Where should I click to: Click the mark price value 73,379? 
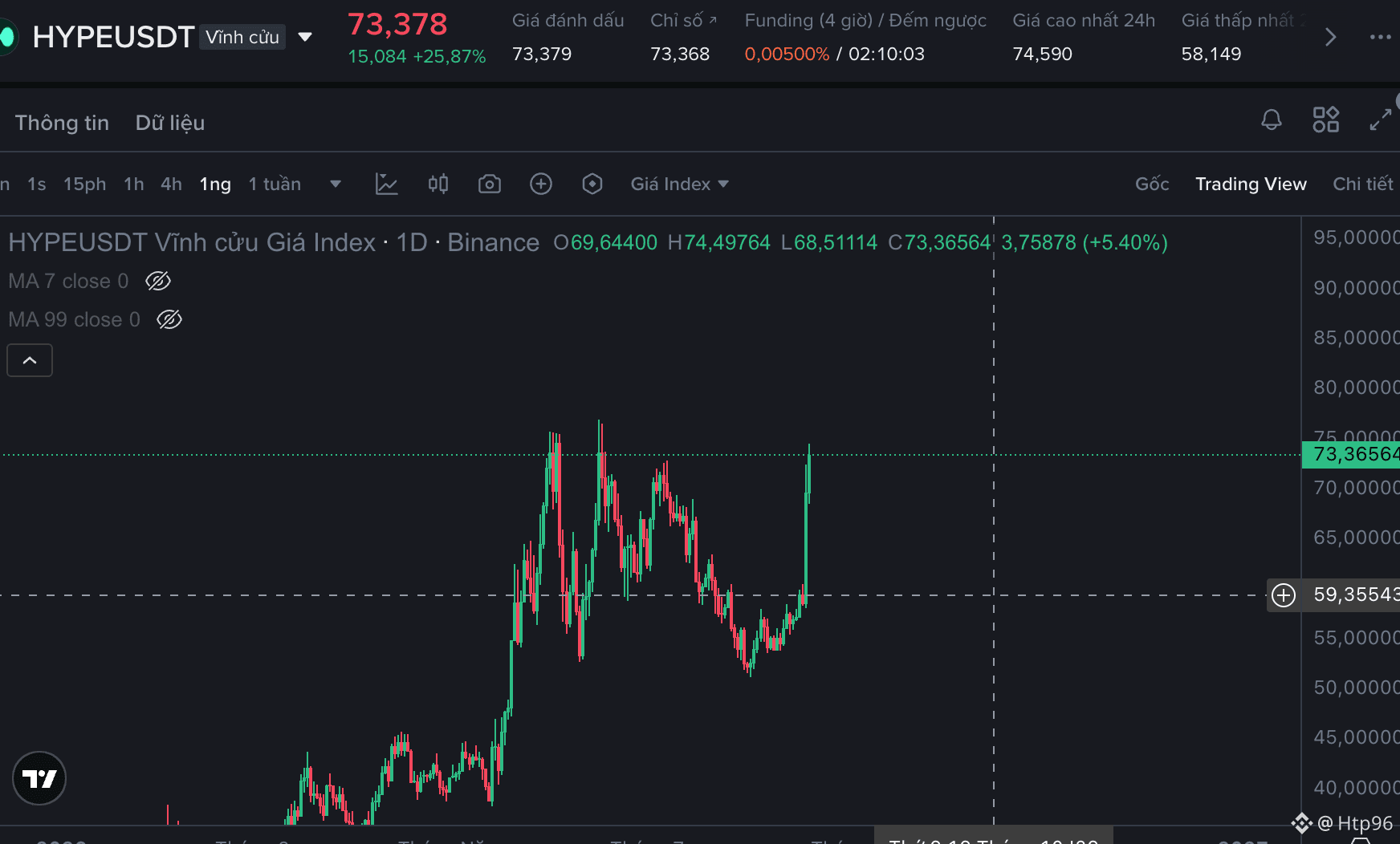[x=542, y=54]
